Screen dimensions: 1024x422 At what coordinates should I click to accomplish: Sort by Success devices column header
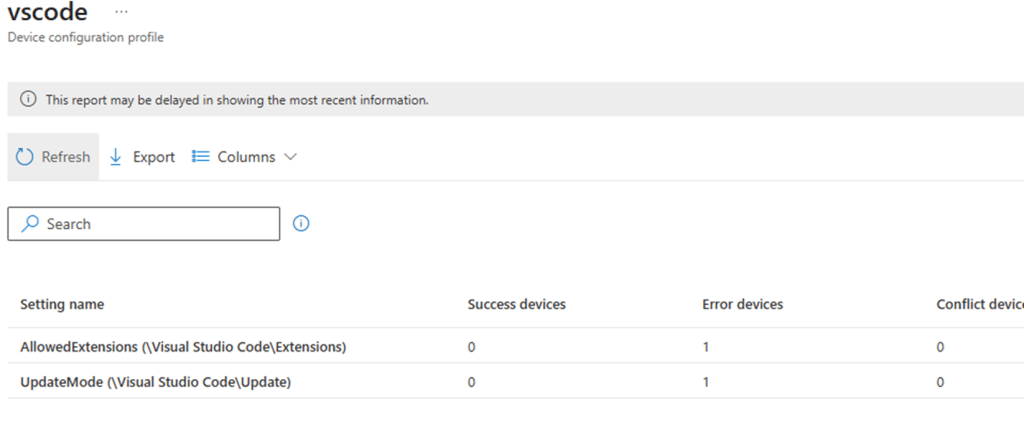pos(516,304)
